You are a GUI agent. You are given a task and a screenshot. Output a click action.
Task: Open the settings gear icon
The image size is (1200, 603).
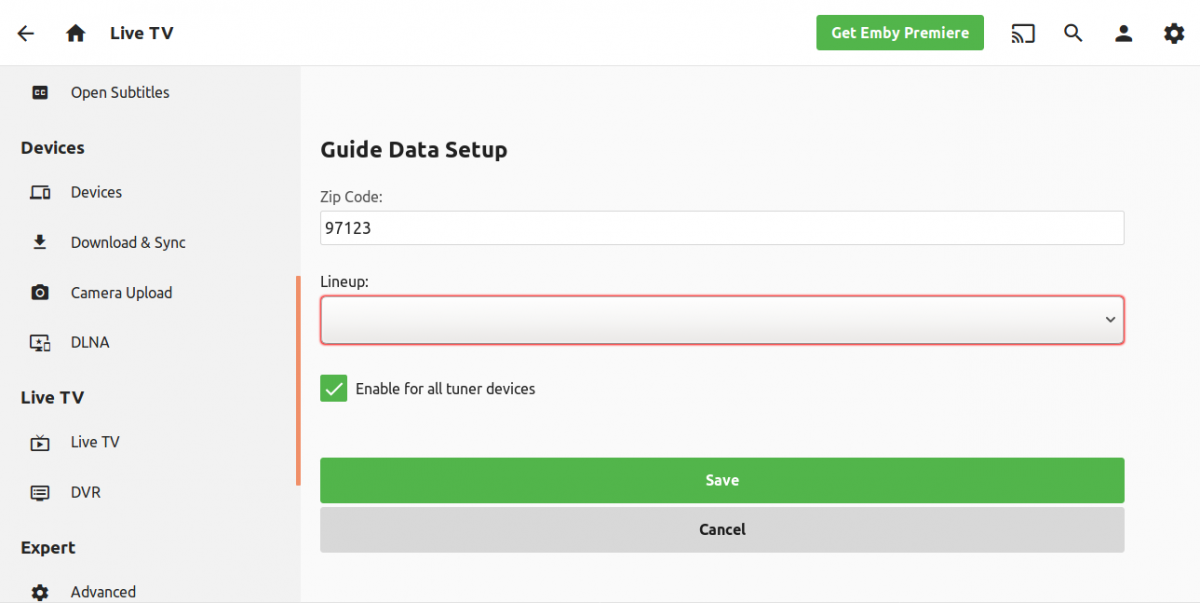click(x=1173, y=33)
